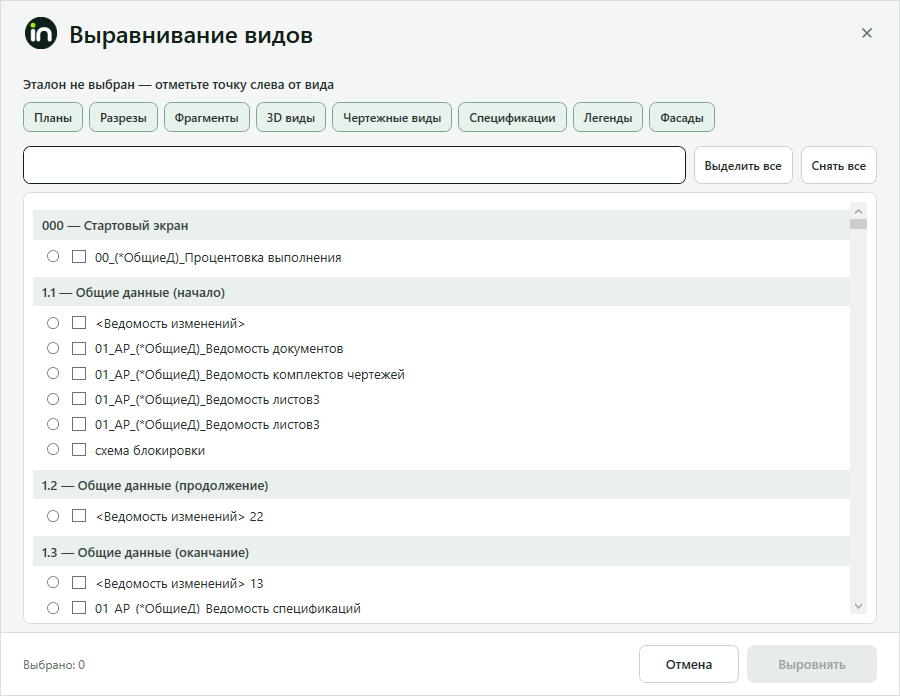Click the '1.2 — Общие данные (продолжение)' group header

coord(441,485)
